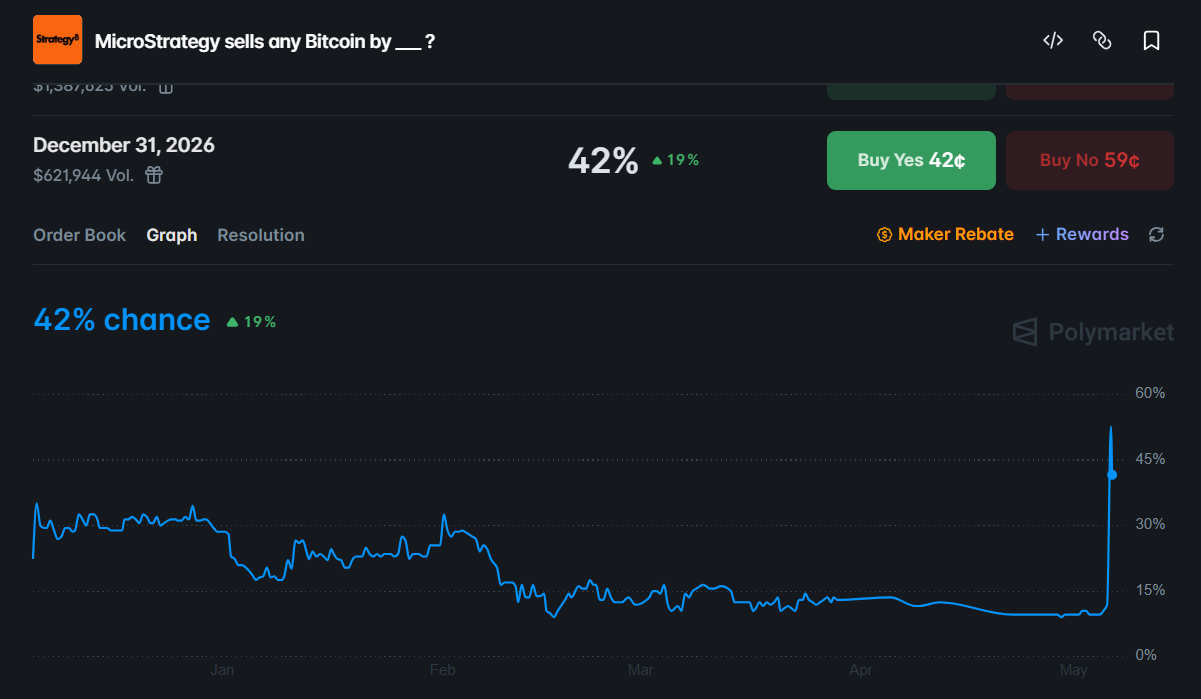This screenshot has width=1201, height=699.
Task: Click Buy No 59¢ button
Action: (x=1090, y=160)
